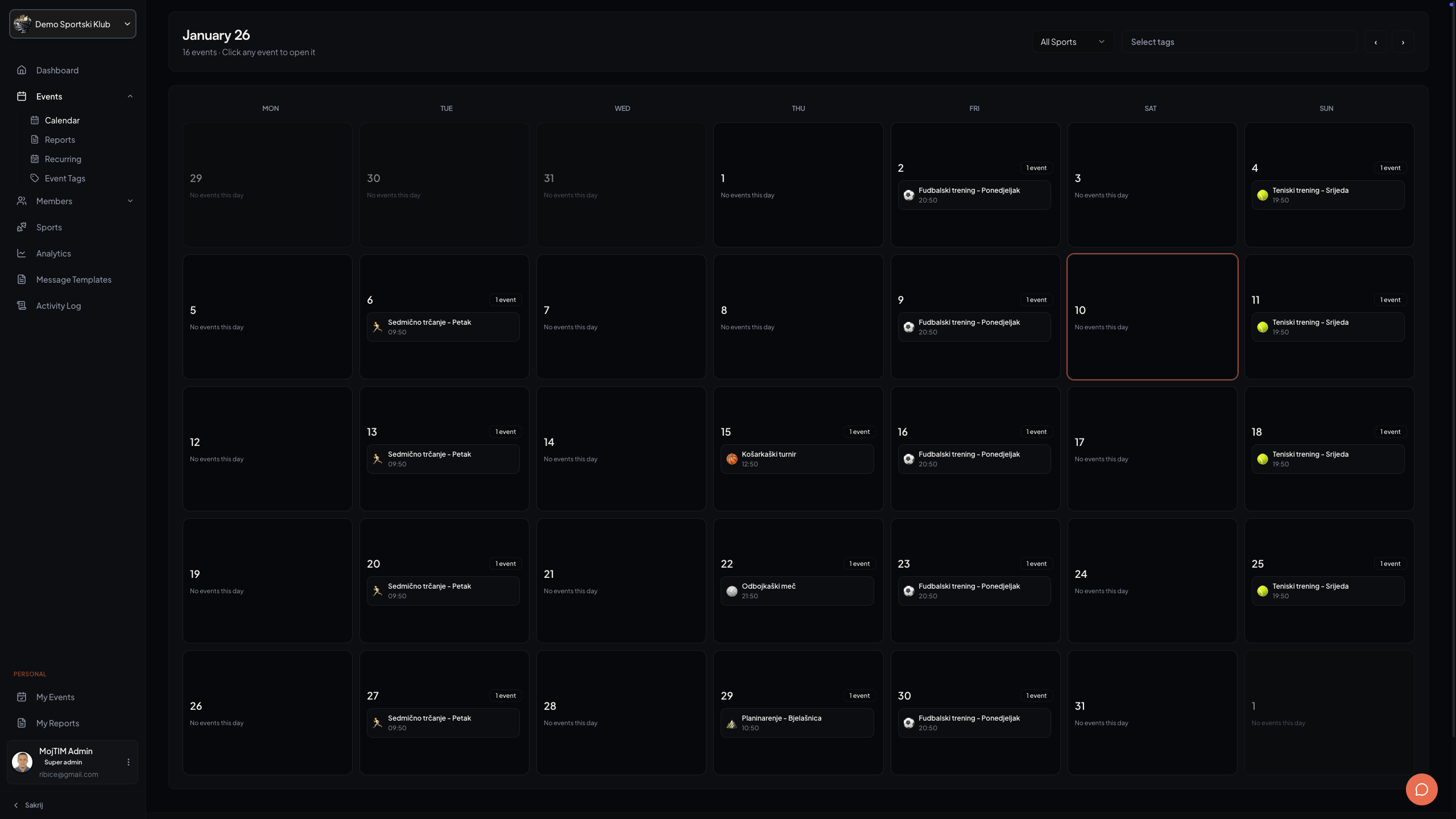Open the All Sports filter dropdown

coord(1072,42)
